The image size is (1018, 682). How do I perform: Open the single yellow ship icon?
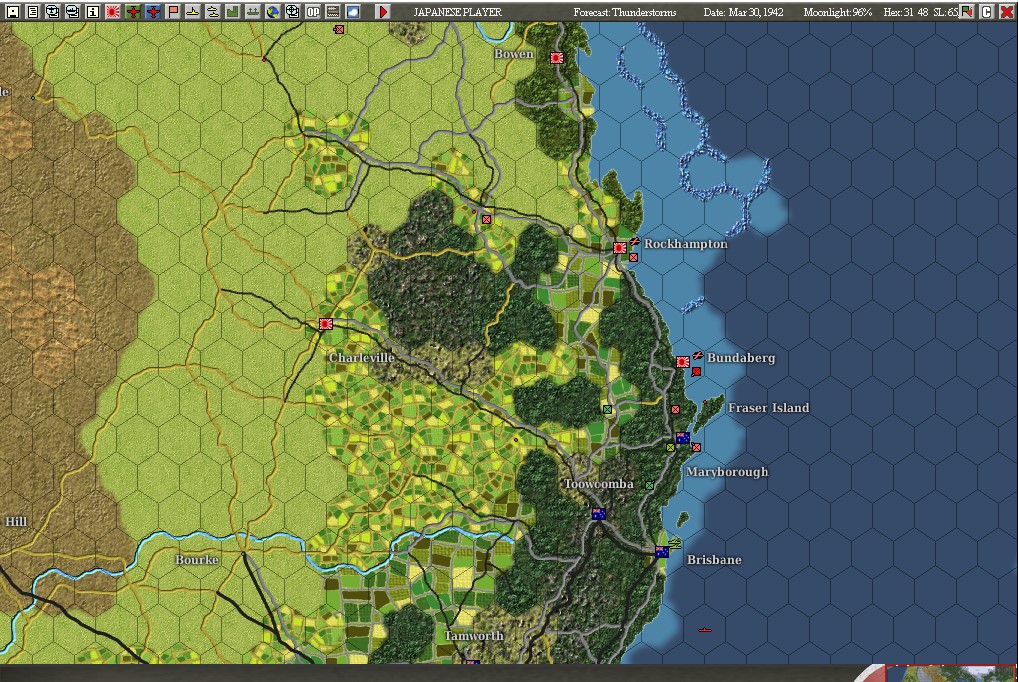pyautogui.click(x=193, y=12)
